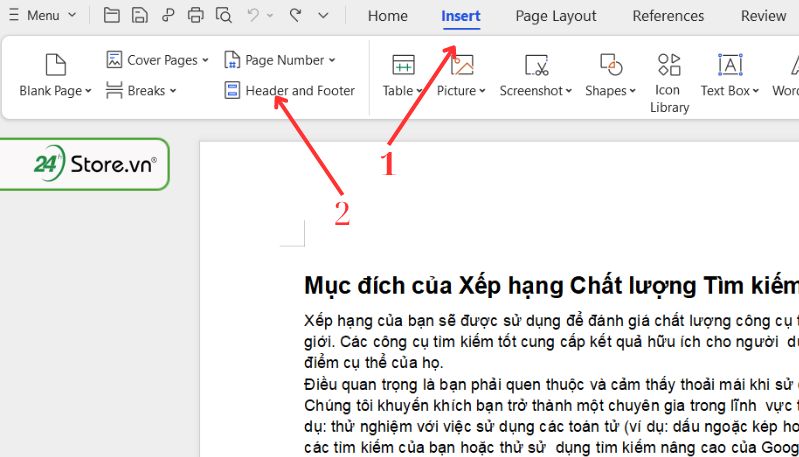This screenshot has height=457, width=799.
Task: Click the Print Preview icon
Action: coord(224,15)
